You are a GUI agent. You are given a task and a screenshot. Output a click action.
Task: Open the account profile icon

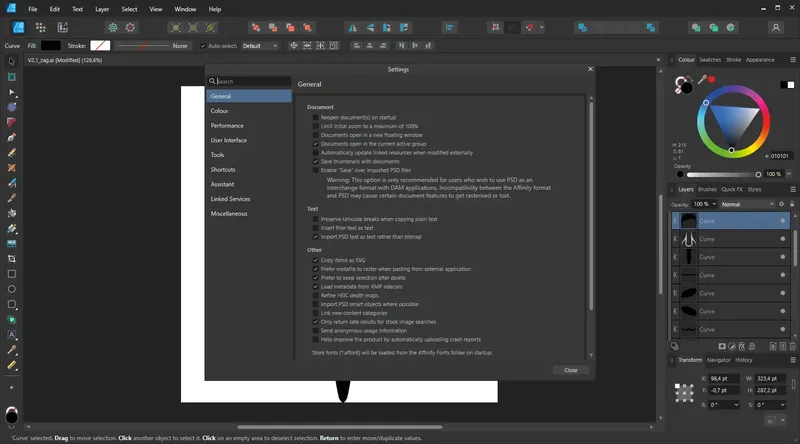tap(776, 28)
